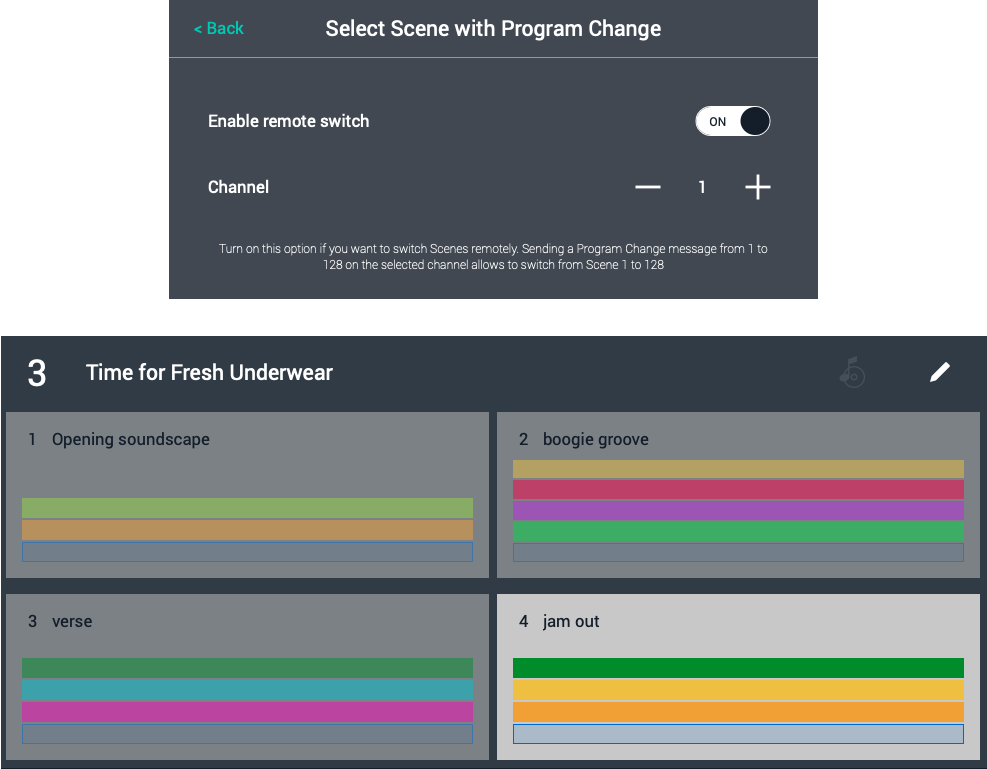The height and width of the screenshot is (769, 987).
Task: Decrease channel with minus icon
Action: pos(648,187)
